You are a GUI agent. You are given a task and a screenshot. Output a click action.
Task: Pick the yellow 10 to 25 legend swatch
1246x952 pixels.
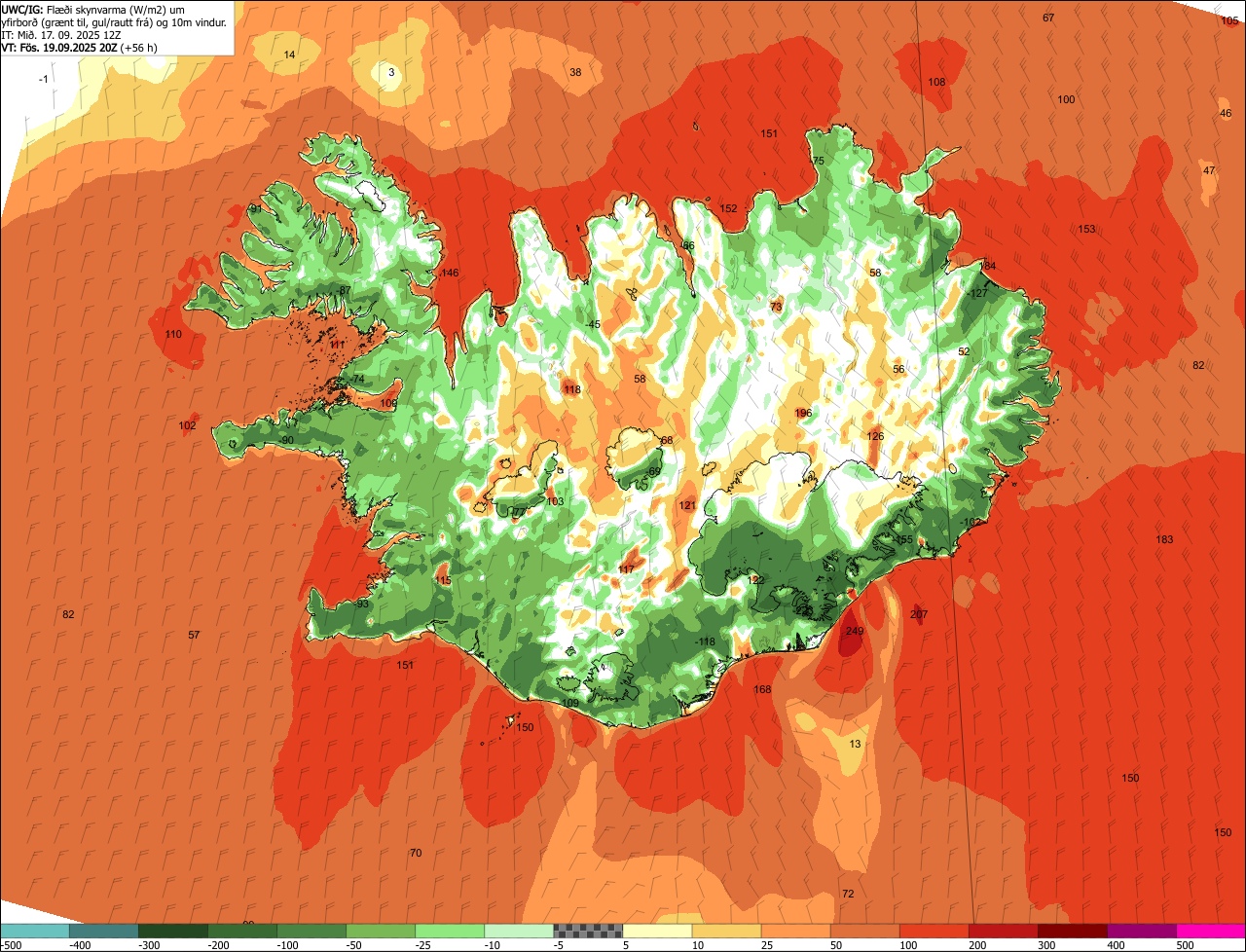pyautogui.click(x=726, y=931)
